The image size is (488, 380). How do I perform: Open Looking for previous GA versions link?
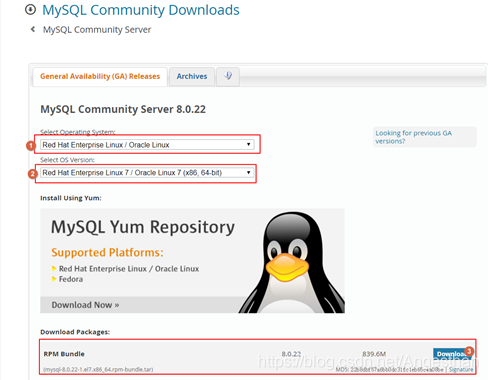[x=413, y=137]
